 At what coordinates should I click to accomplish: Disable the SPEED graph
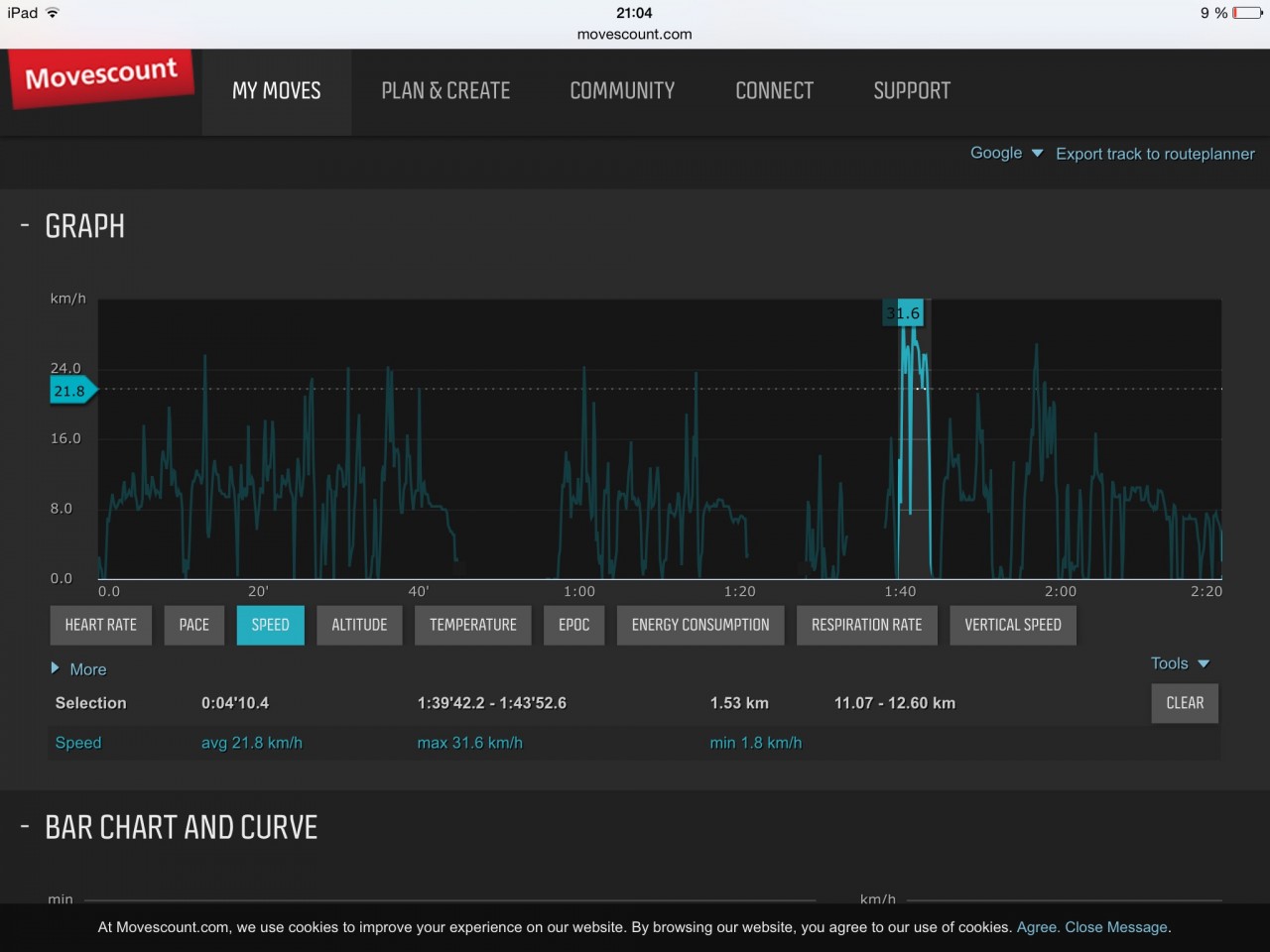point(270,625)
